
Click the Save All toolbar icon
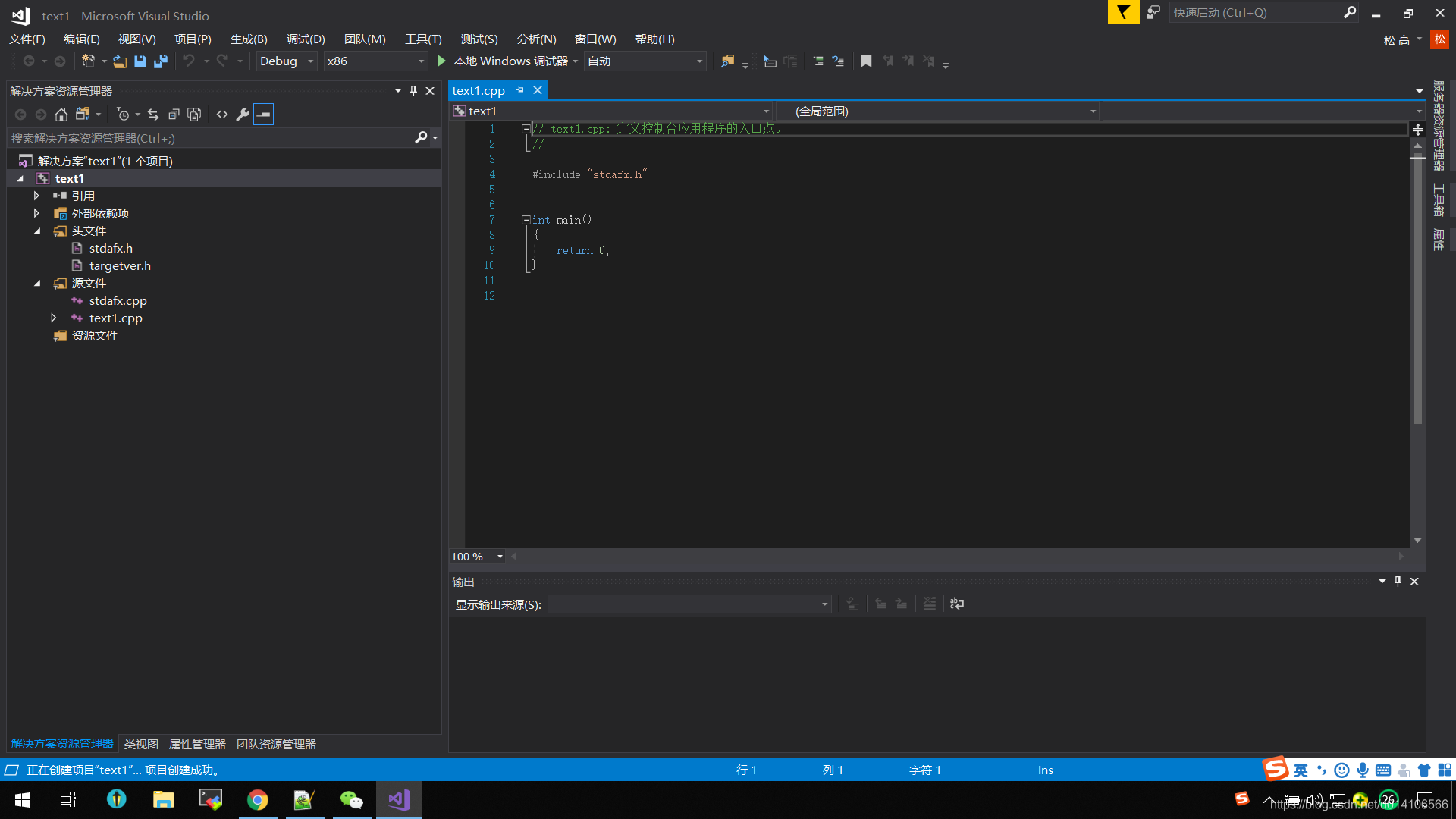tap(161, 61)
